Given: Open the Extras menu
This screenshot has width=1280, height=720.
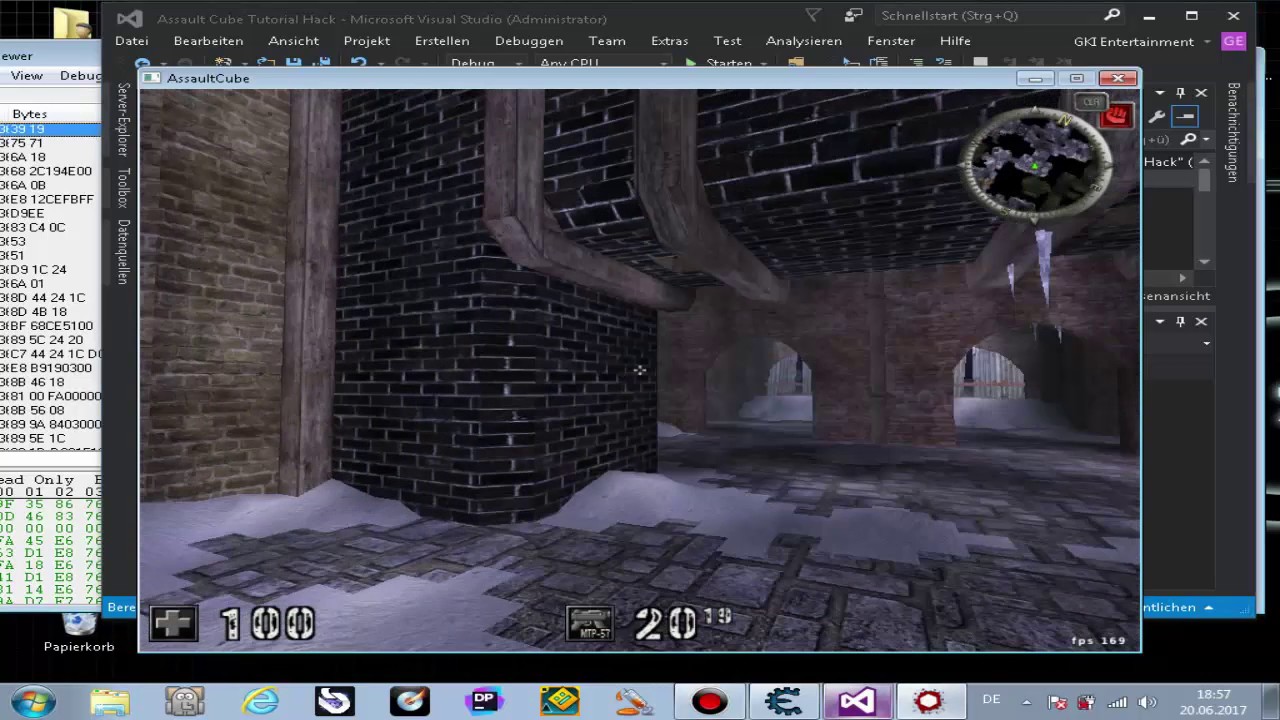Looking at the screenshot, I should coord(669,41).
